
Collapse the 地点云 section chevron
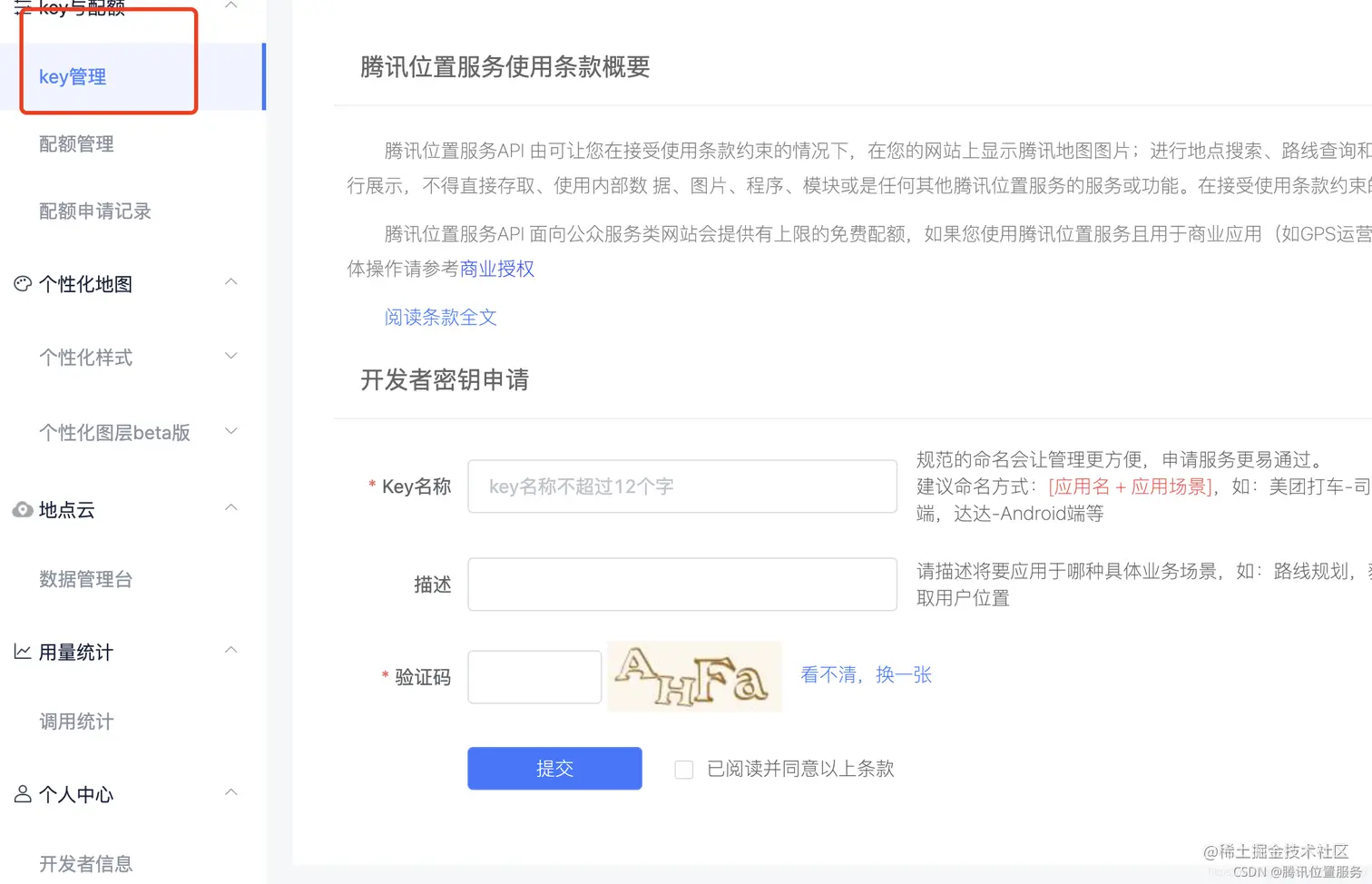(231, 507)
